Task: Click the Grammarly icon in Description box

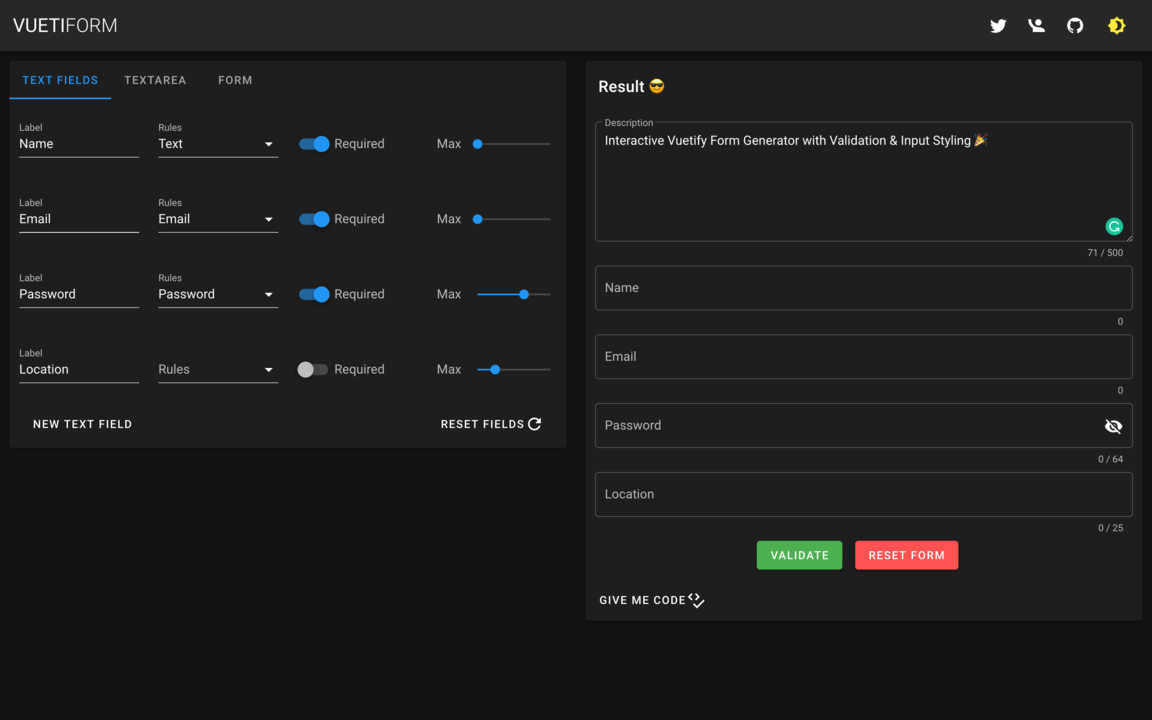Action: (x=1113, y=226)
